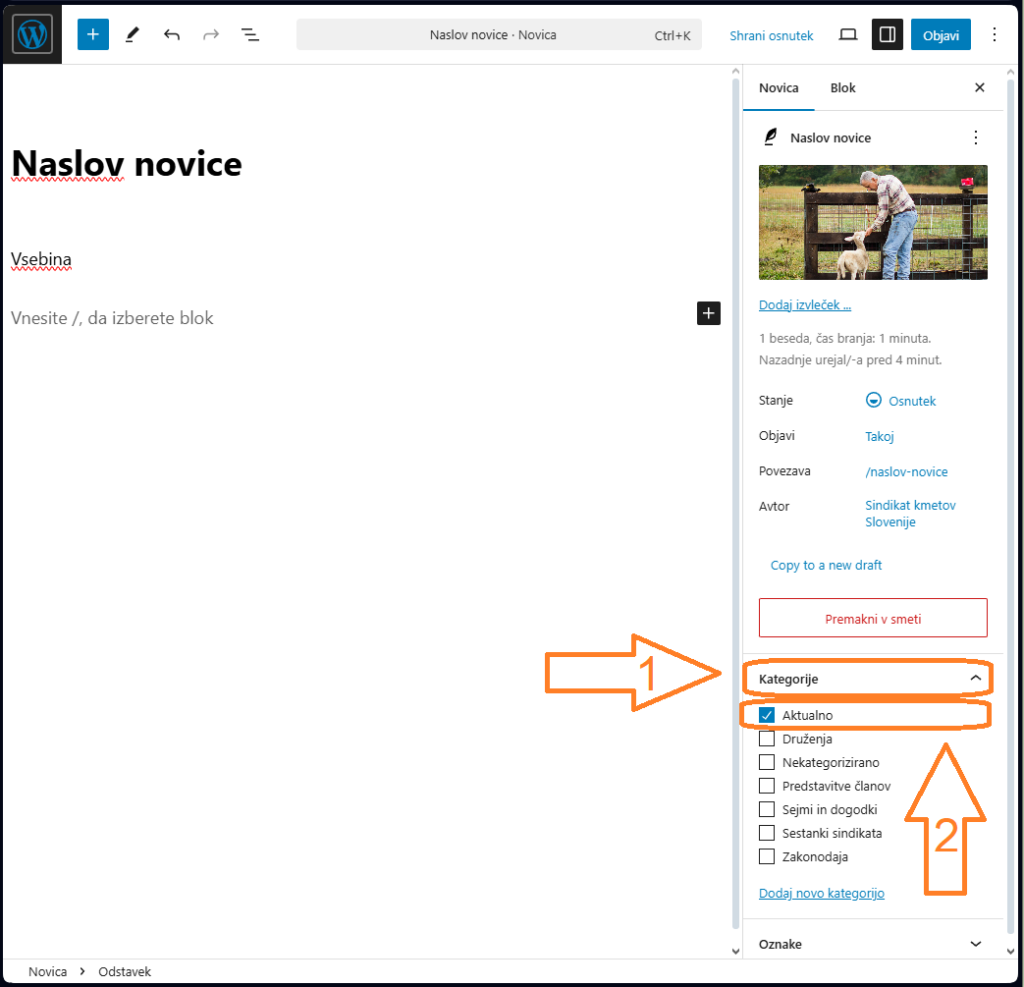Click the laptop preview icon
The height and width of the screenshot is (987, 1024).
coord(848,35)
